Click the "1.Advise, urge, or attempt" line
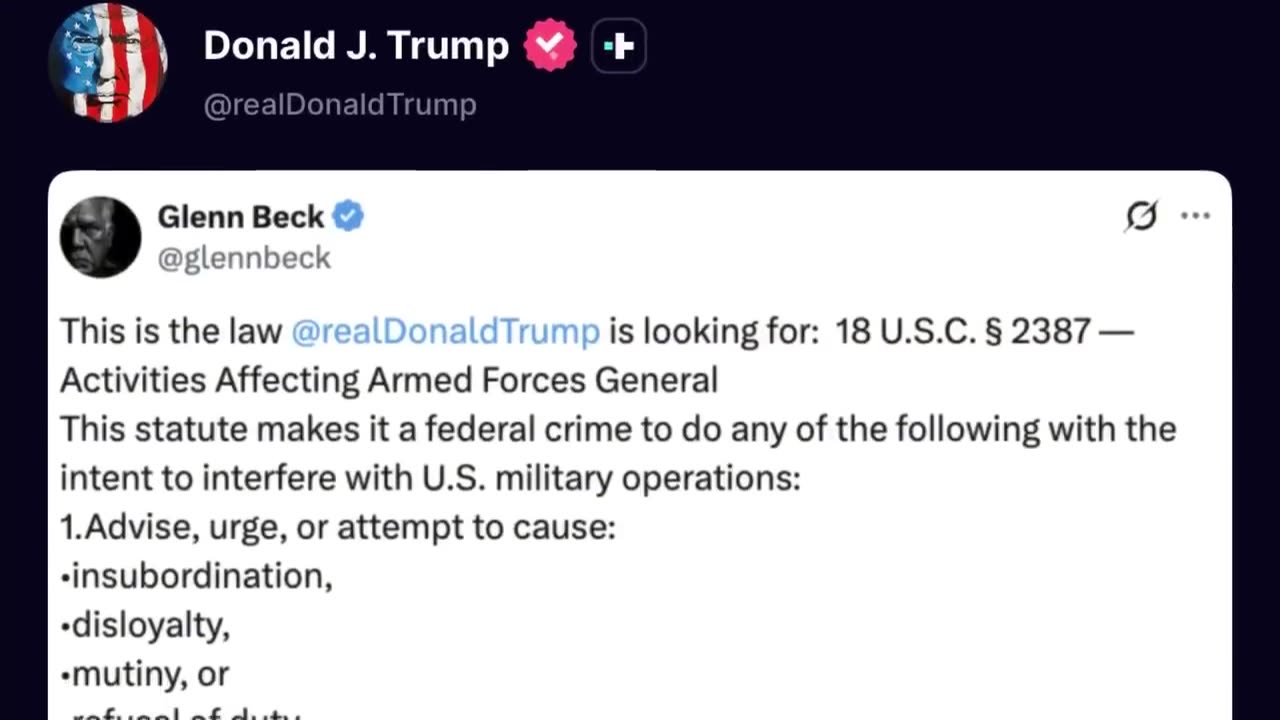Viewport: 1280px width, 720px height. (x=338, y=527)
